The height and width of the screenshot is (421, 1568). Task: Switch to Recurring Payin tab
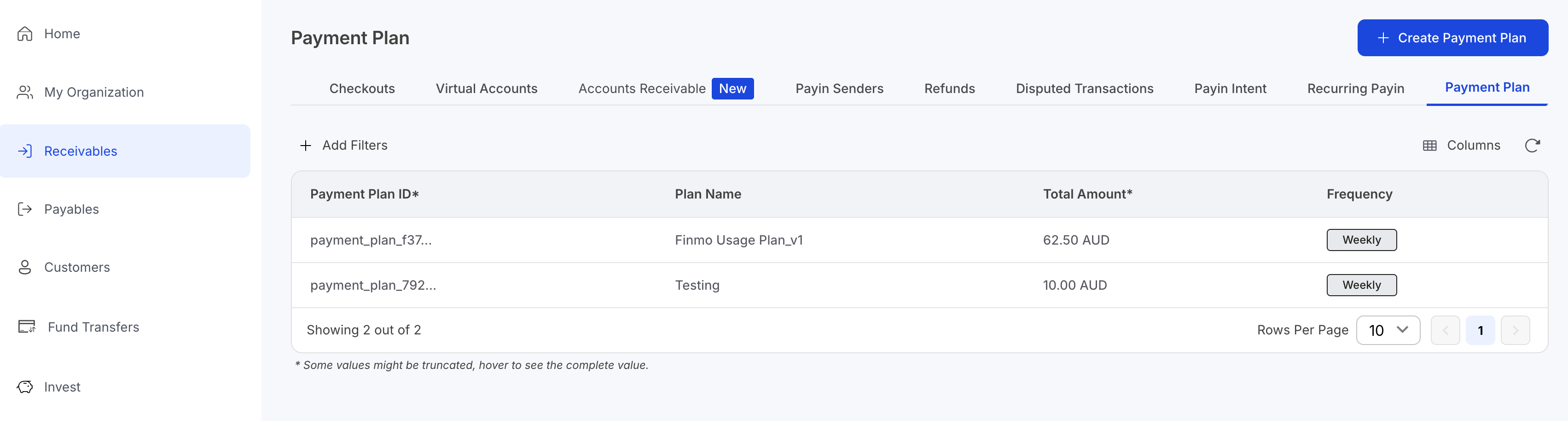click(1356, 88)
